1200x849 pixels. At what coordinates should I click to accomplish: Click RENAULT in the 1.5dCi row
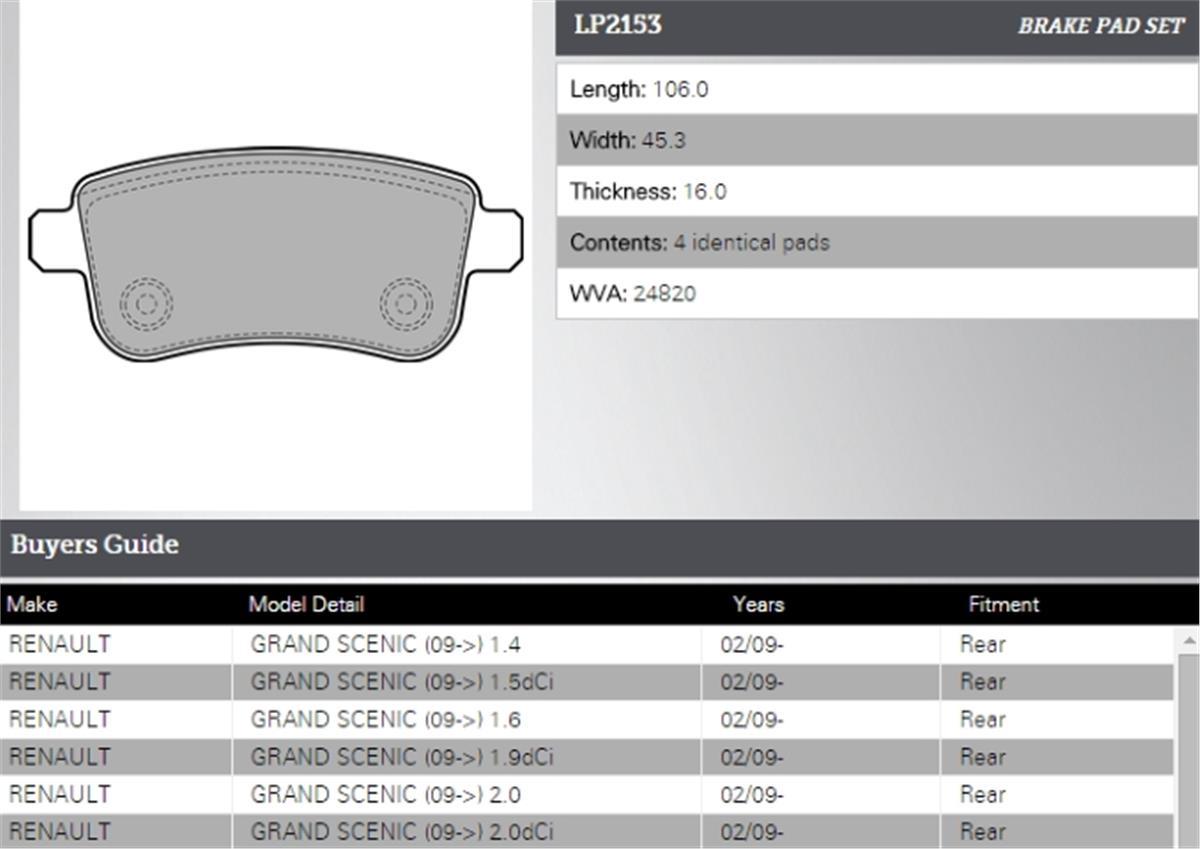point(59,682)
